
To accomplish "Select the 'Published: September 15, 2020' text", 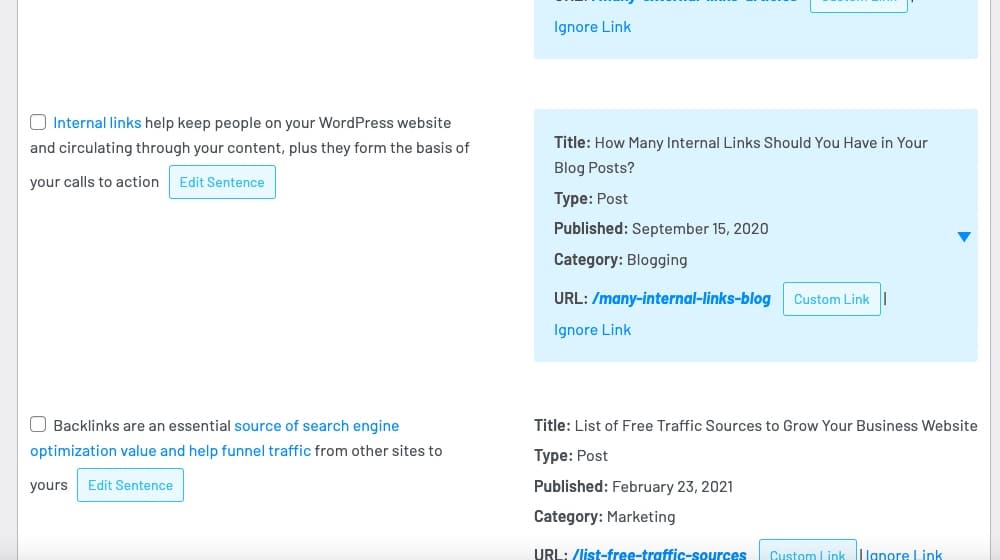I will [x=661, y=228].
